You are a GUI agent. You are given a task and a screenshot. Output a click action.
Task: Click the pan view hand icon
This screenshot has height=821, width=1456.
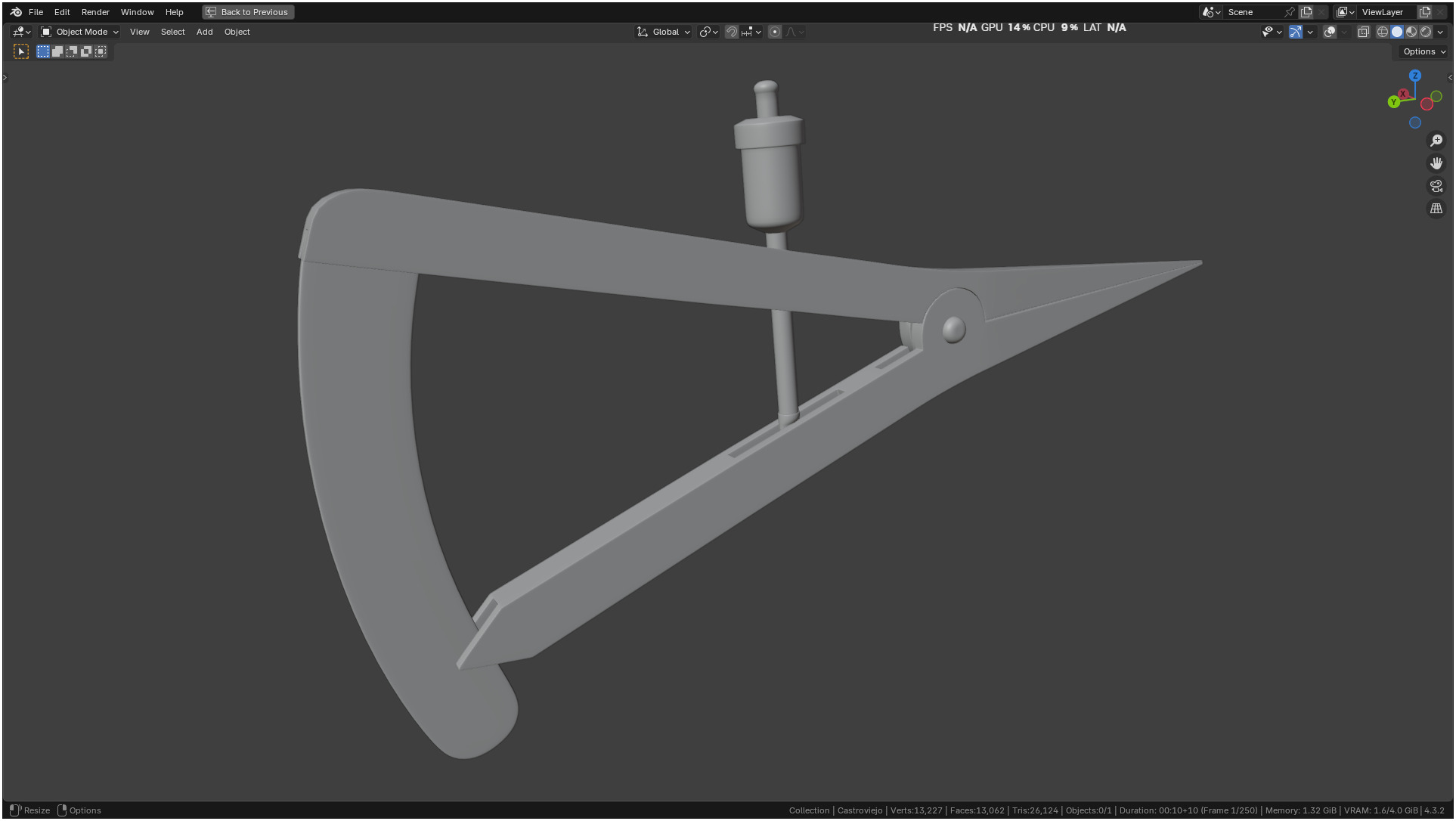coord(1436,163)
